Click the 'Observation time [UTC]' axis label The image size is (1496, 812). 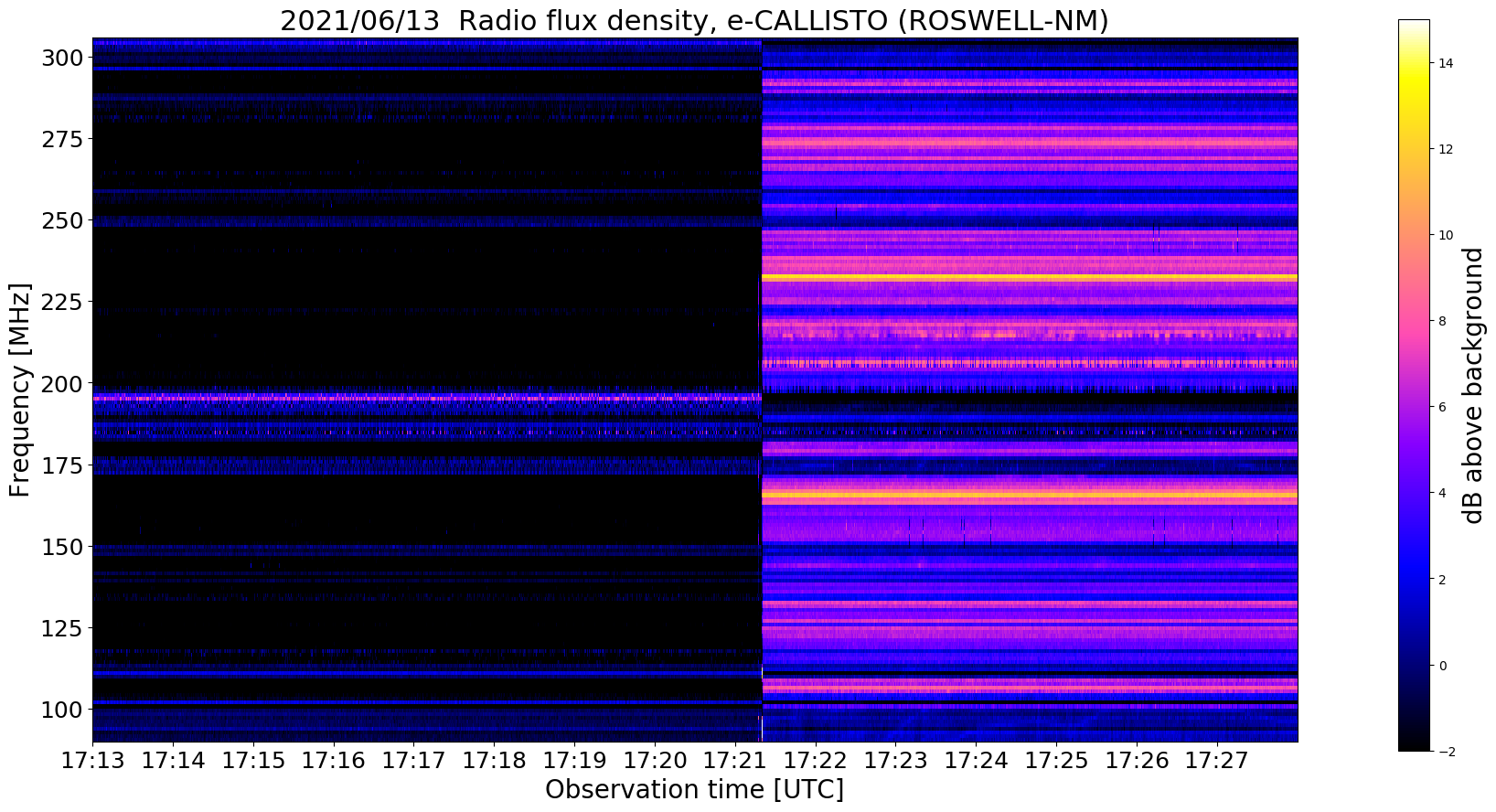click(694, 789)
